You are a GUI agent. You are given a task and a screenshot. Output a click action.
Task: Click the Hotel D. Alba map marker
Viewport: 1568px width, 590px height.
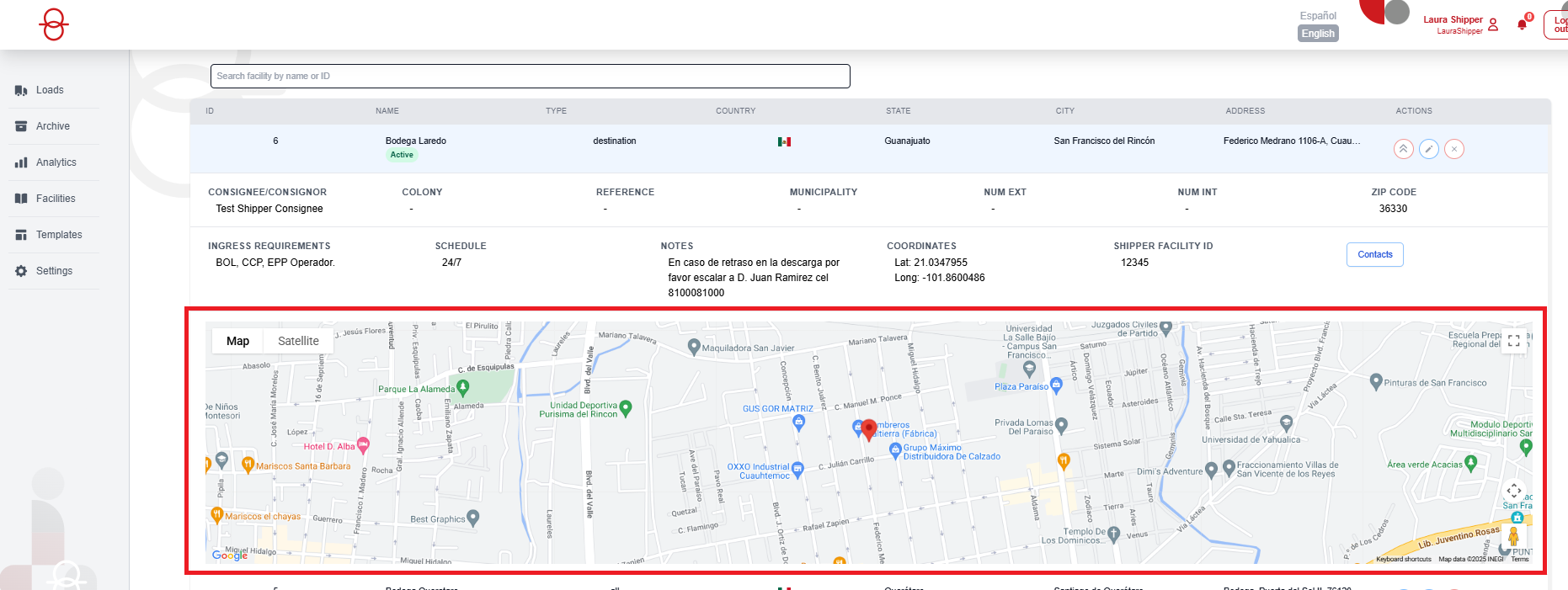tap(363, 444)
